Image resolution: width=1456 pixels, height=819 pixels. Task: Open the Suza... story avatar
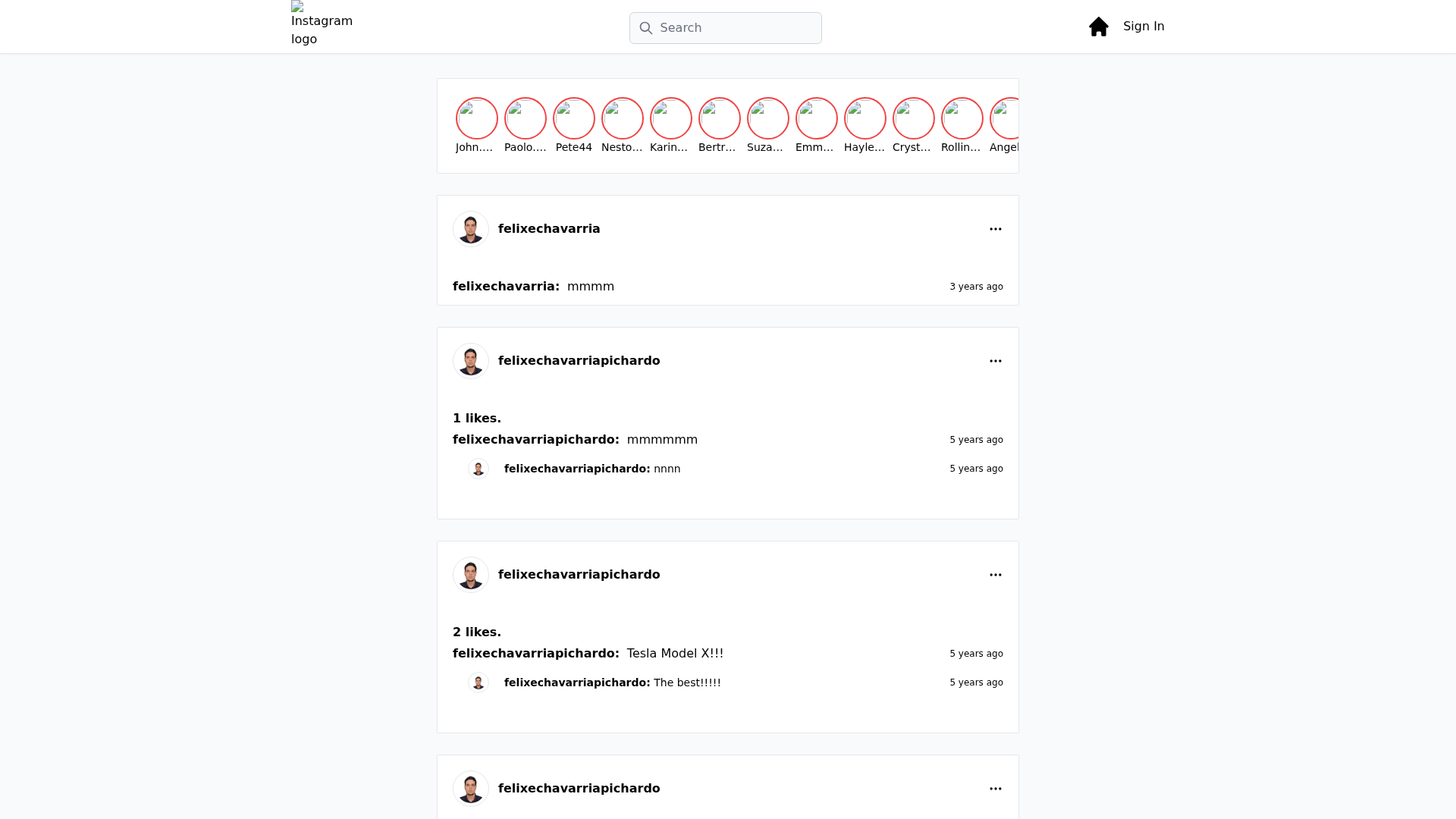pos(768,118)
